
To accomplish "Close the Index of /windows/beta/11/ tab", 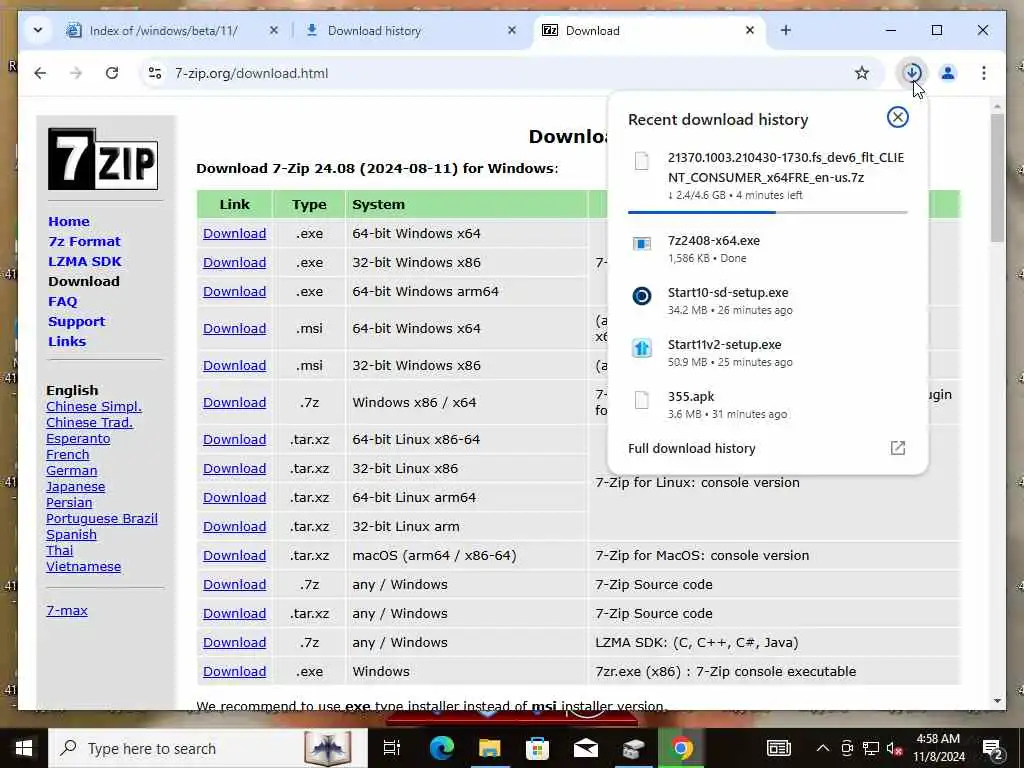I will 274,30.
